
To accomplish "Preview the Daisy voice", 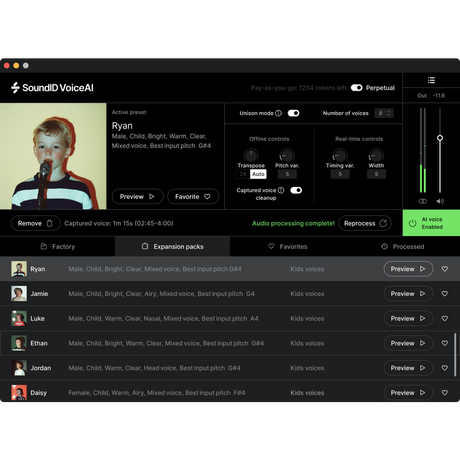I will 408,393.
